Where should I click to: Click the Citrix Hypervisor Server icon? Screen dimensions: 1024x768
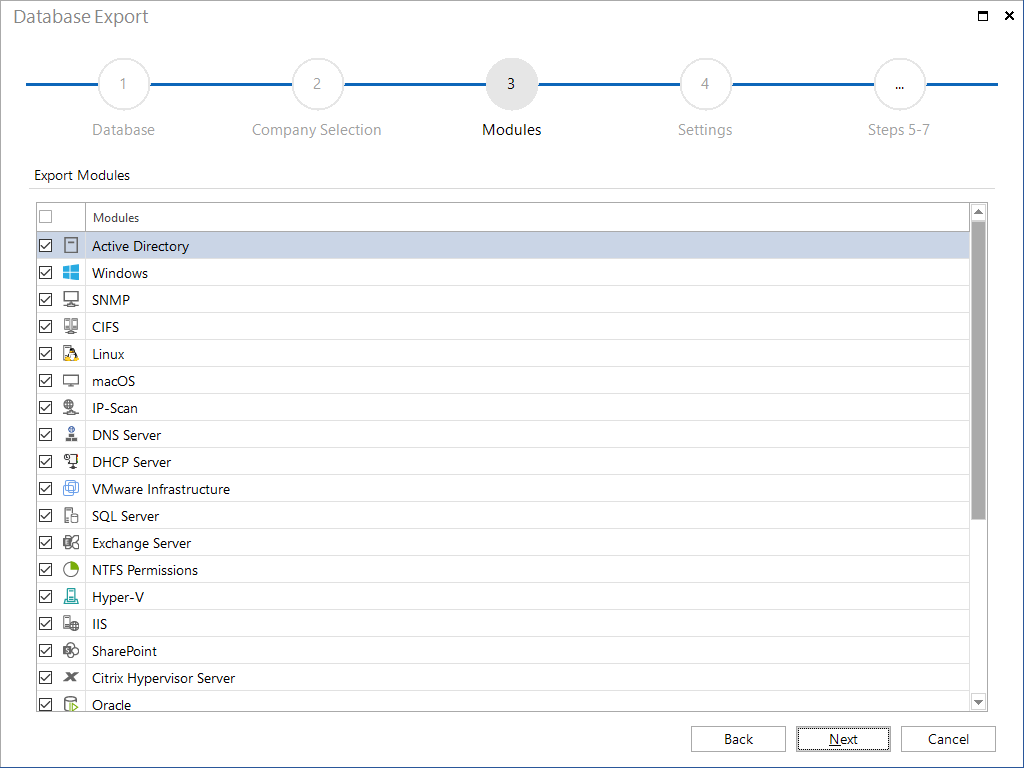tap(71, 677)
